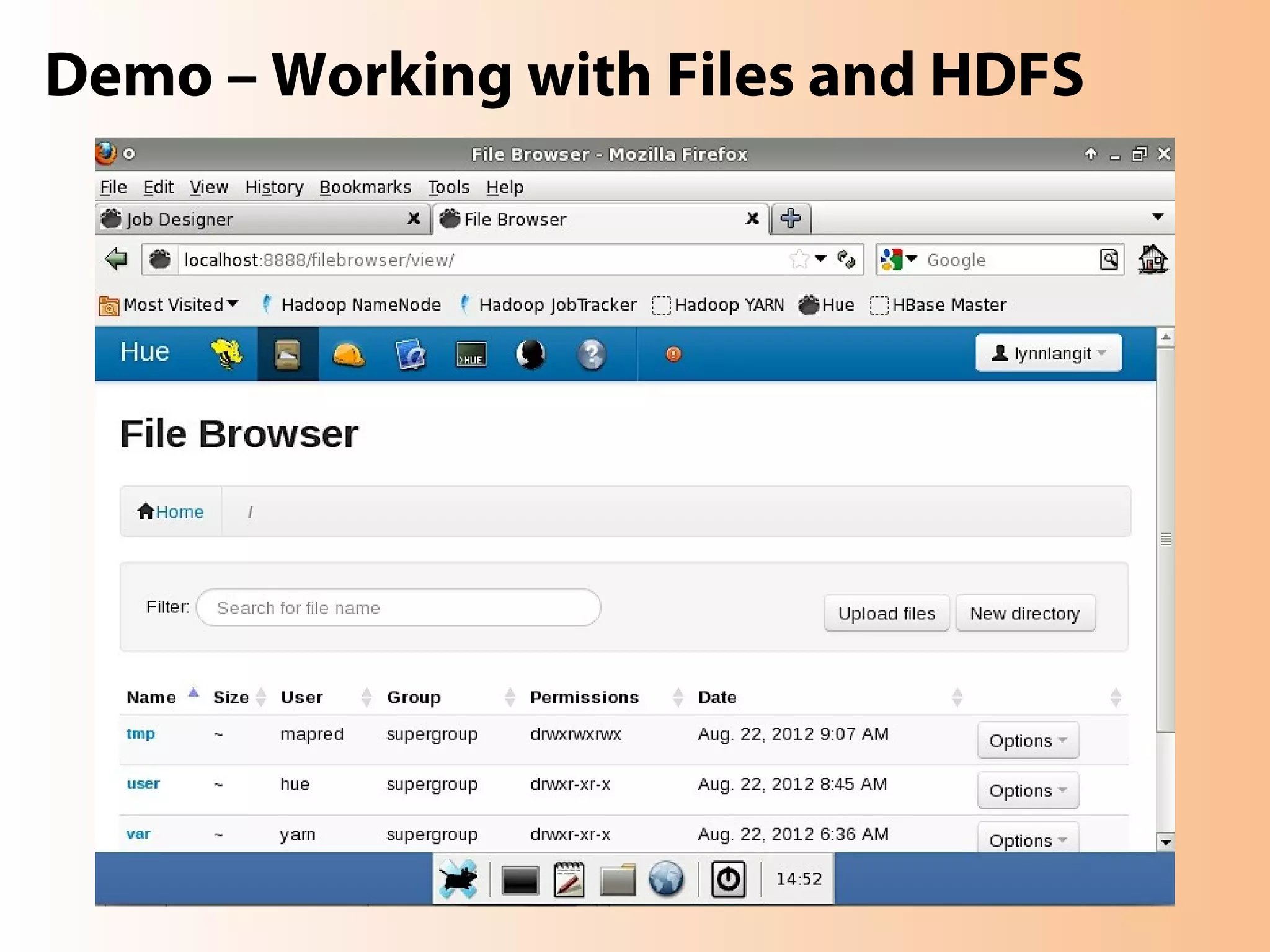Reload the page using the refresh icon
The width and height of the screenshot is (1270, 952).
pos(846,259)
